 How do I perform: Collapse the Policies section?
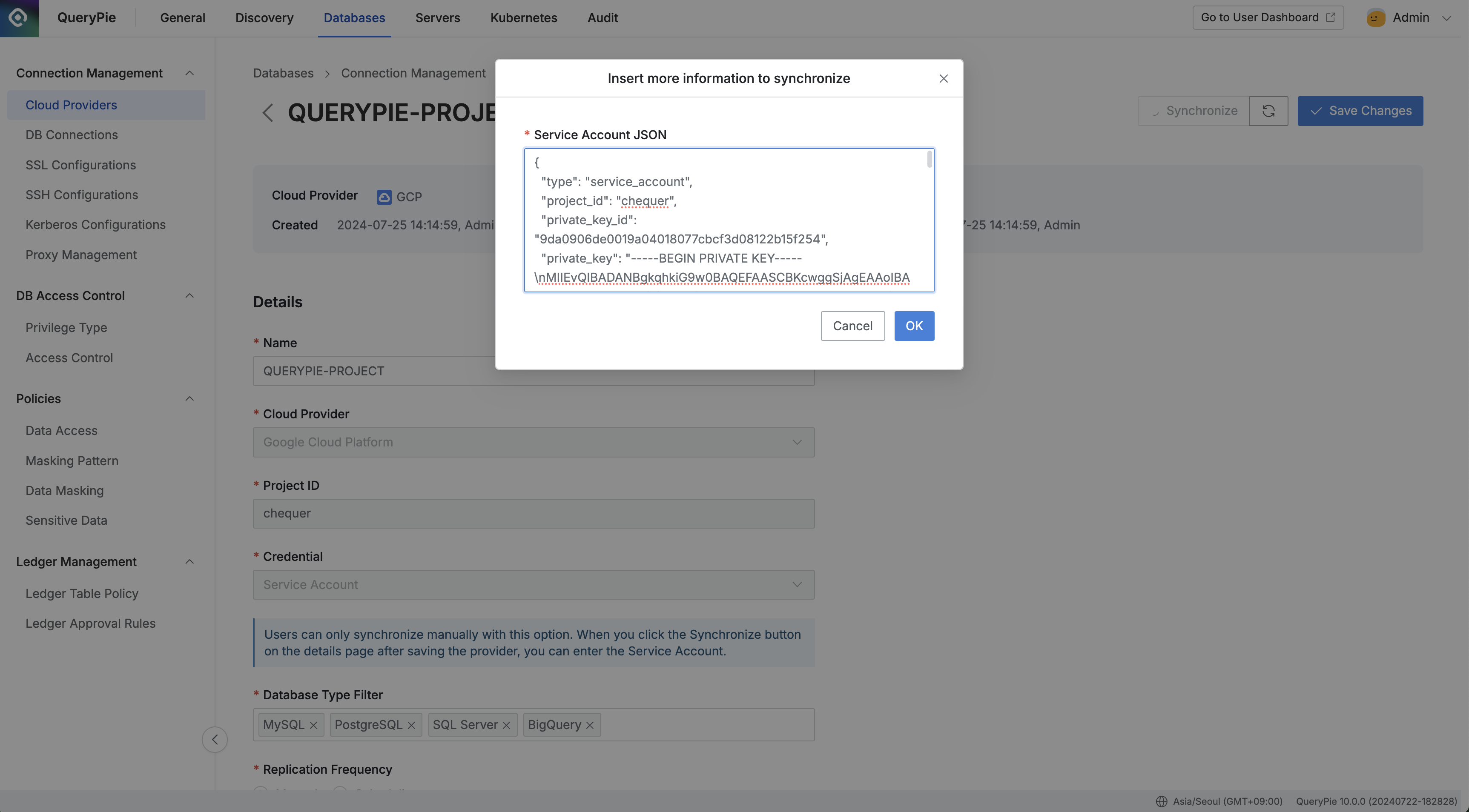point(189,398)
